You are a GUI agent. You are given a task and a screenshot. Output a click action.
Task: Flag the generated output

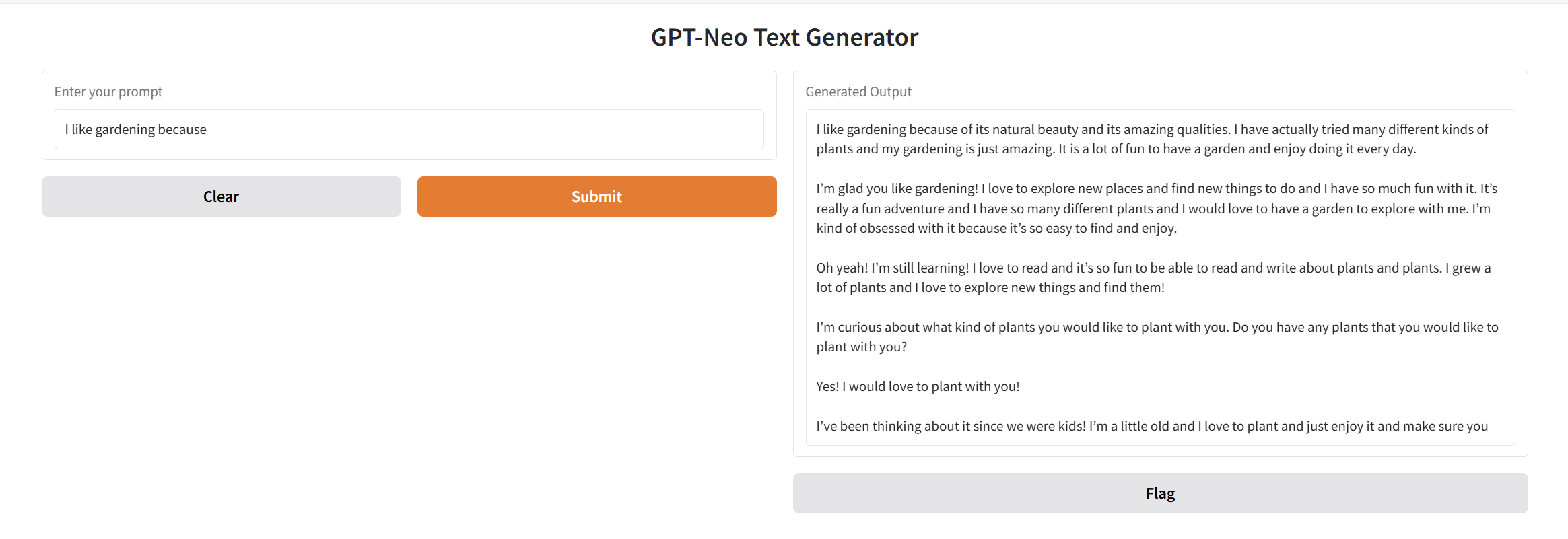click(x=1160, y=493)
